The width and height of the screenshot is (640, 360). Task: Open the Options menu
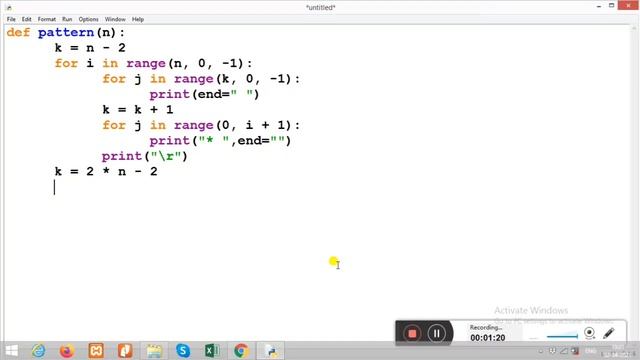pyautogui.click(x=89, y=19)
